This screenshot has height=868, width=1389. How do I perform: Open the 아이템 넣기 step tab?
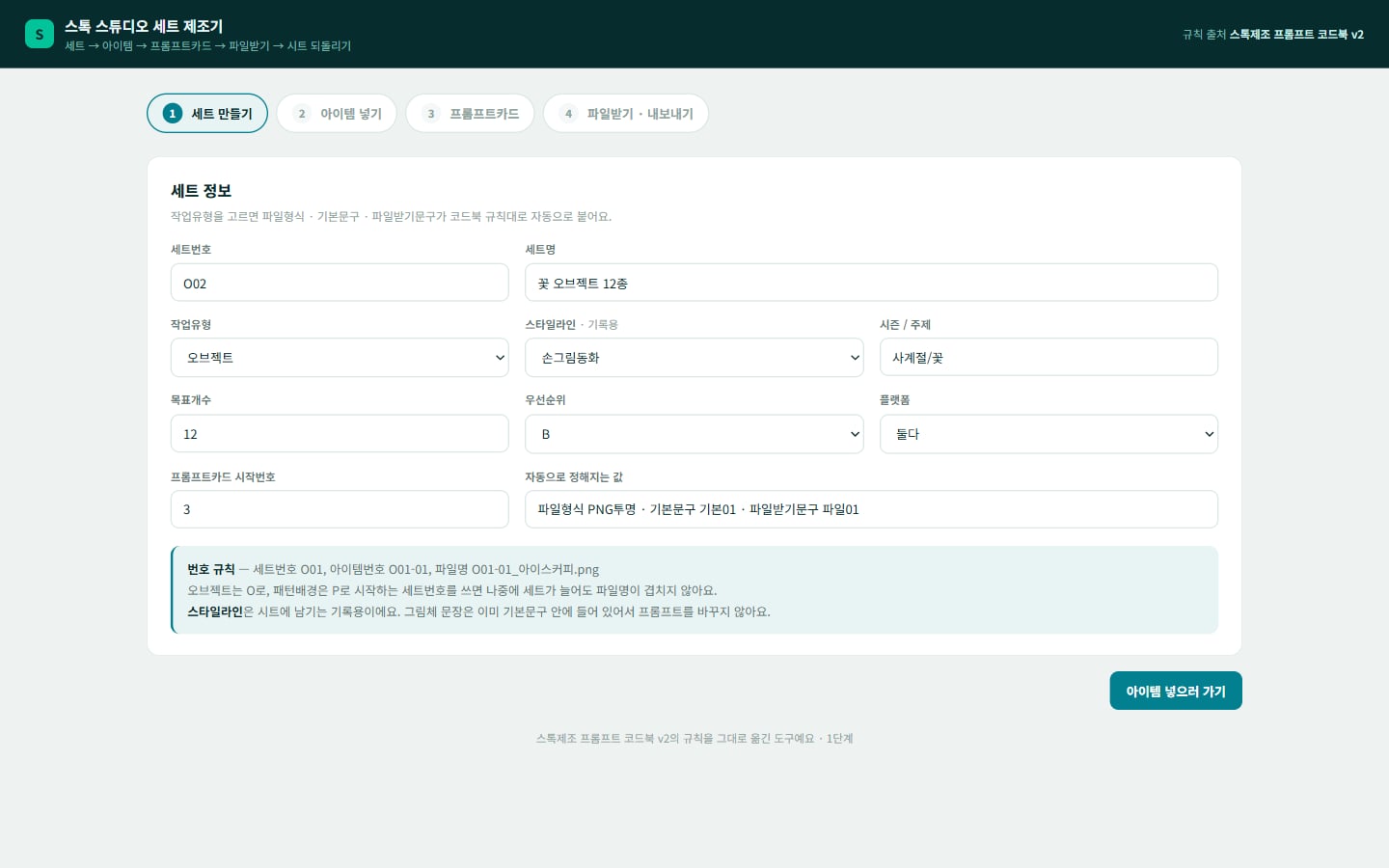tap(337, 113)
